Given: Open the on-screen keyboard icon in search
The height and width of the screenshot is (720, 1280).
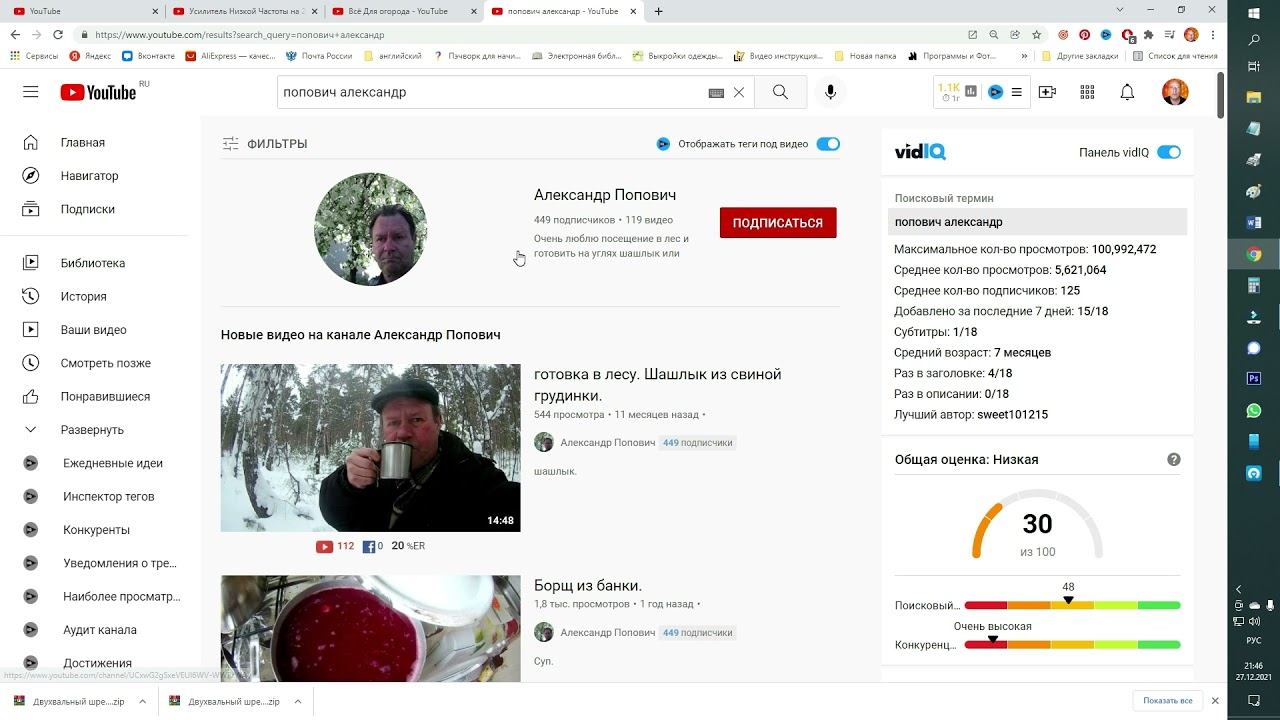Looking at the screenshot, I should pyautogui.click(x=716, y=93).
